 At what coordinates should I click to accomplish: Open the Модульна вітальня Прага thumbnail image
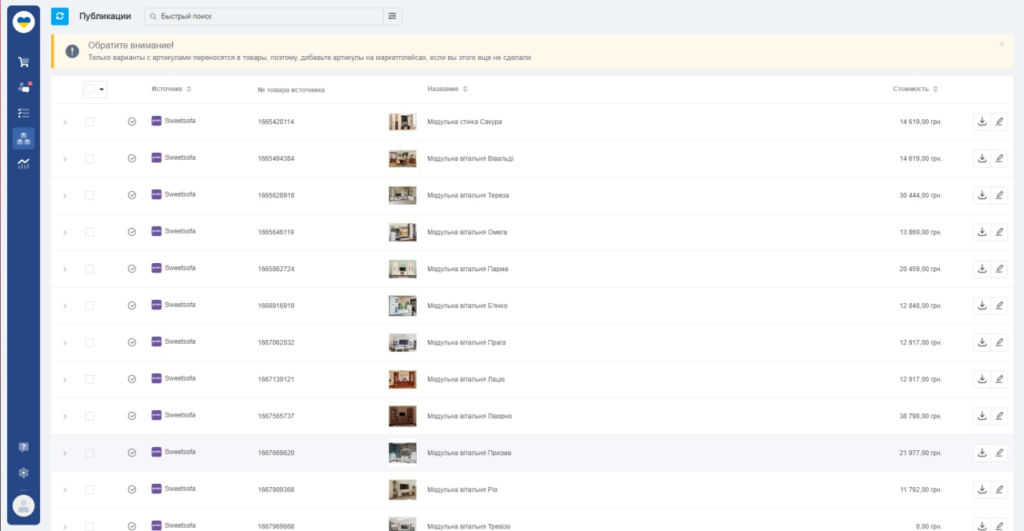coord(402,343)
